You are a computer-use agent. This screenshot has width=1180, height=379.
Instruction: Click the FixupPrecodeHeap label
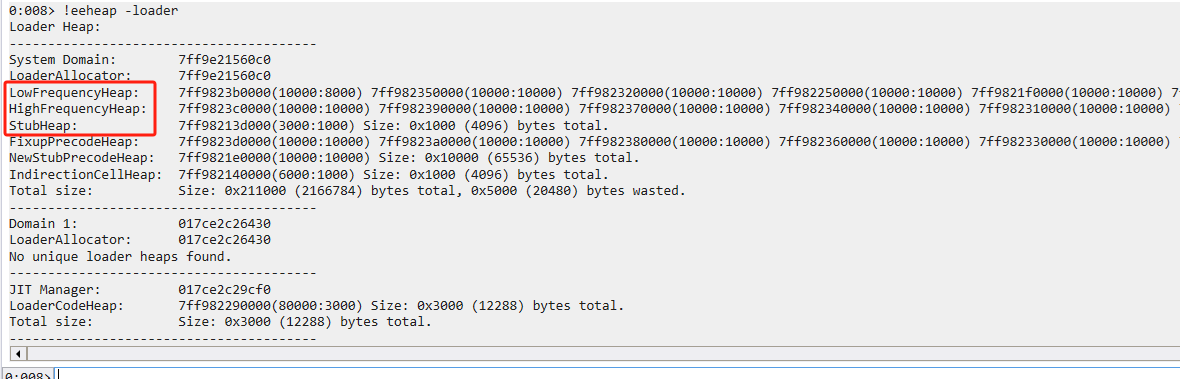point(75,141)
